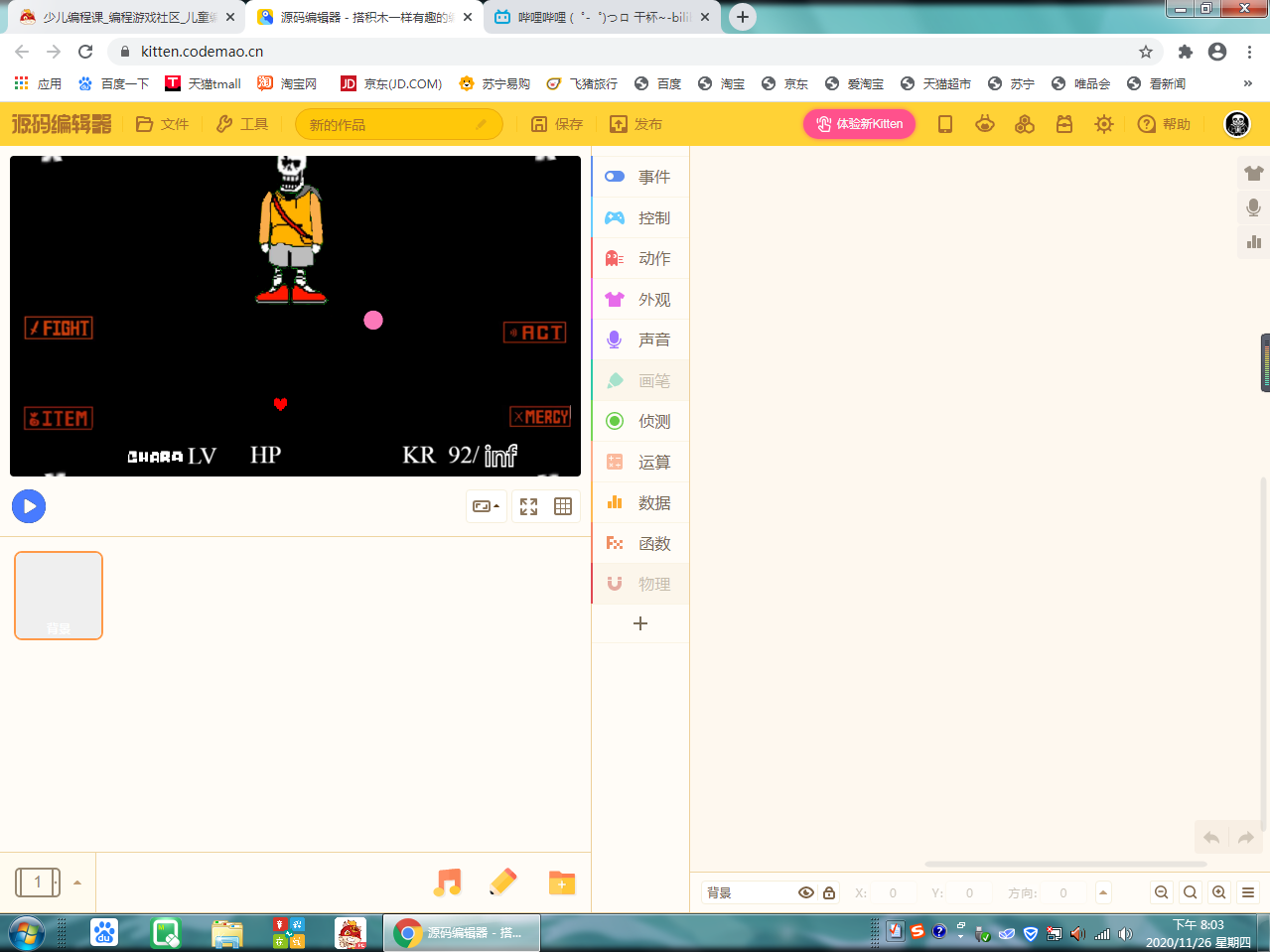The height and width of the screenshot is (952, 1270).
Task: Open a new browser tab
Action: pyautogui.click(x=743, y=17)
